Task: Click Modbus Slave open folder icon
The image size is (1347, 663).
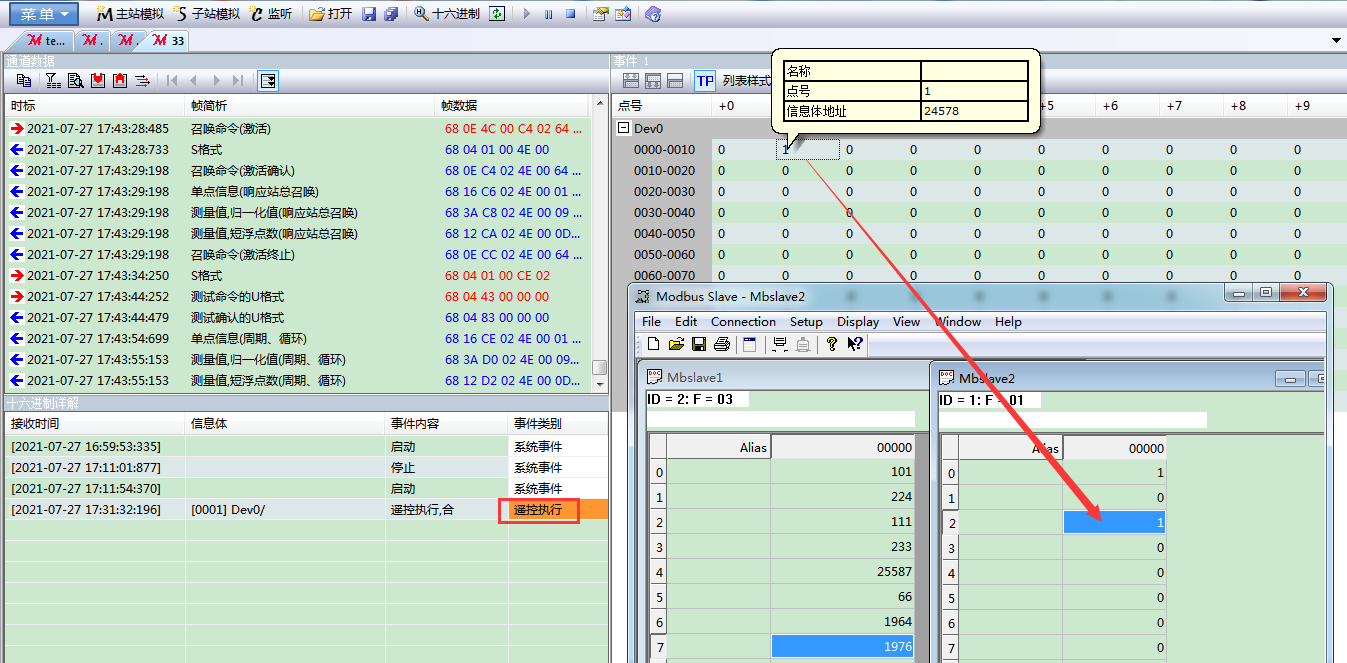Action: (x=676, y=344)
